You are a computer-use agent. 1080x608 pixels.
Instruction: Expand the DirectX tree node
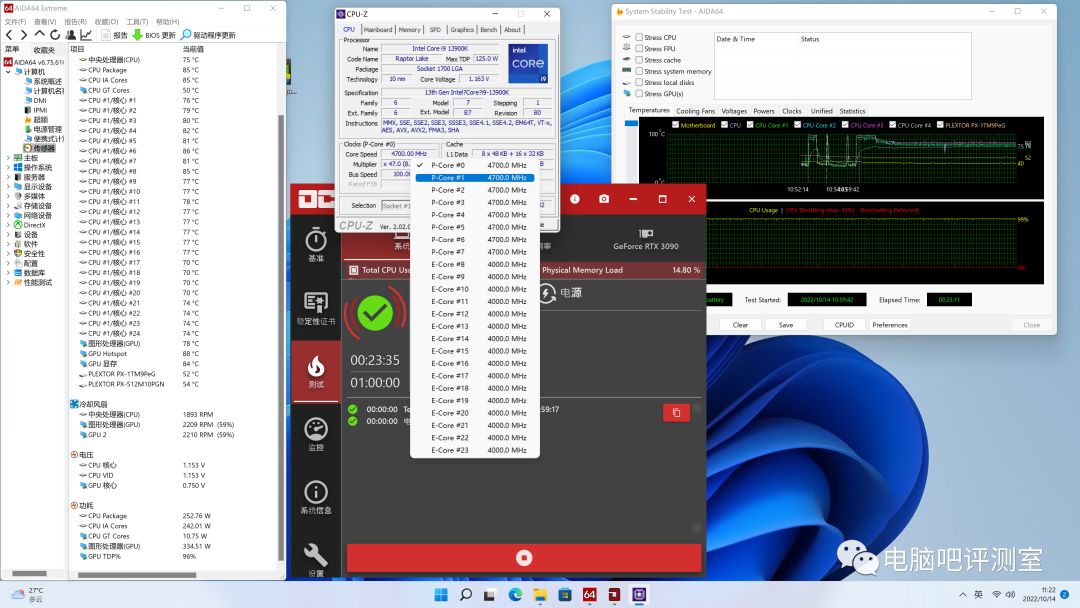(8, 224)
